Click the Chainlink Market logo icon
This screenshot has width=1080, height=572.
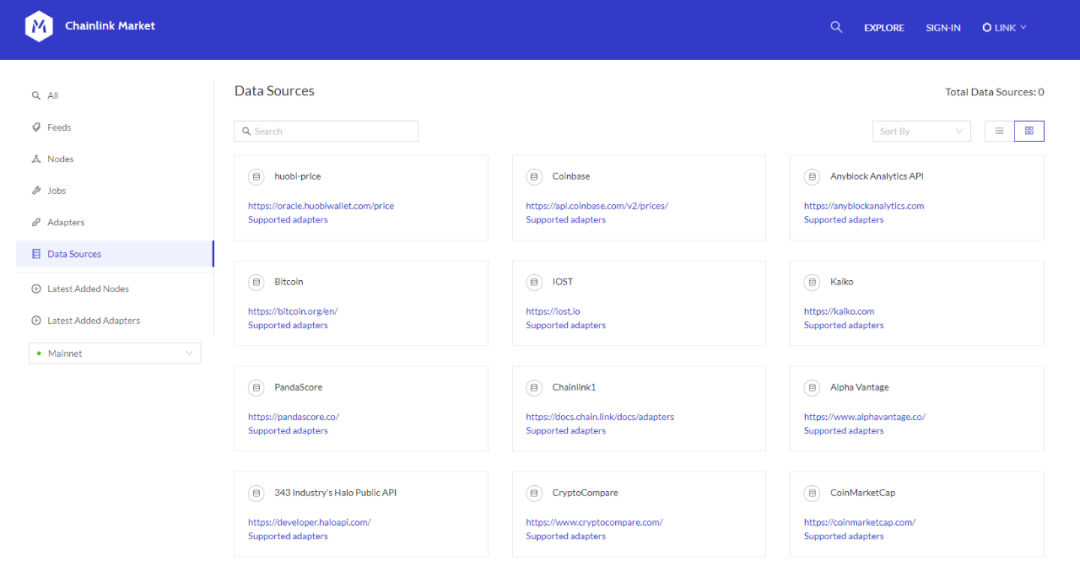click(39, 27)
